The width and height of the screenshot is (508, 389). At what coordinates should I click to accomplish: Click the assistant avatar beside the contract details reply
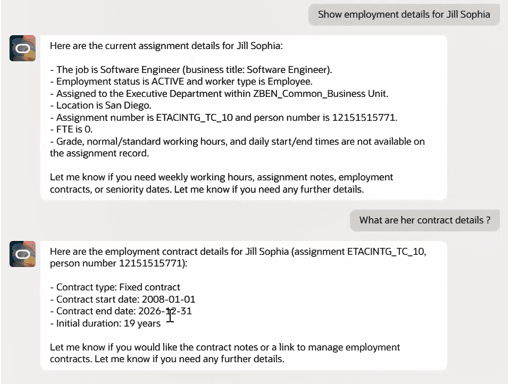[x=22, y=254]
